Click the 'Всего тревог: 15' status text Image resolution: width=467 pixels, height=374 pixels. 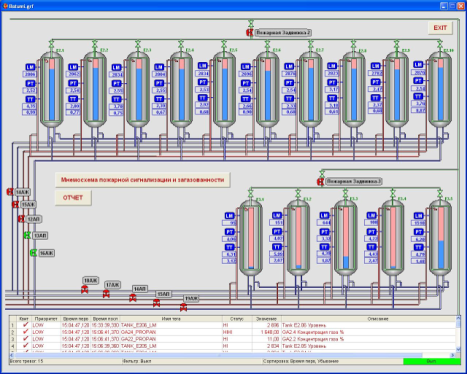(27, 361)
